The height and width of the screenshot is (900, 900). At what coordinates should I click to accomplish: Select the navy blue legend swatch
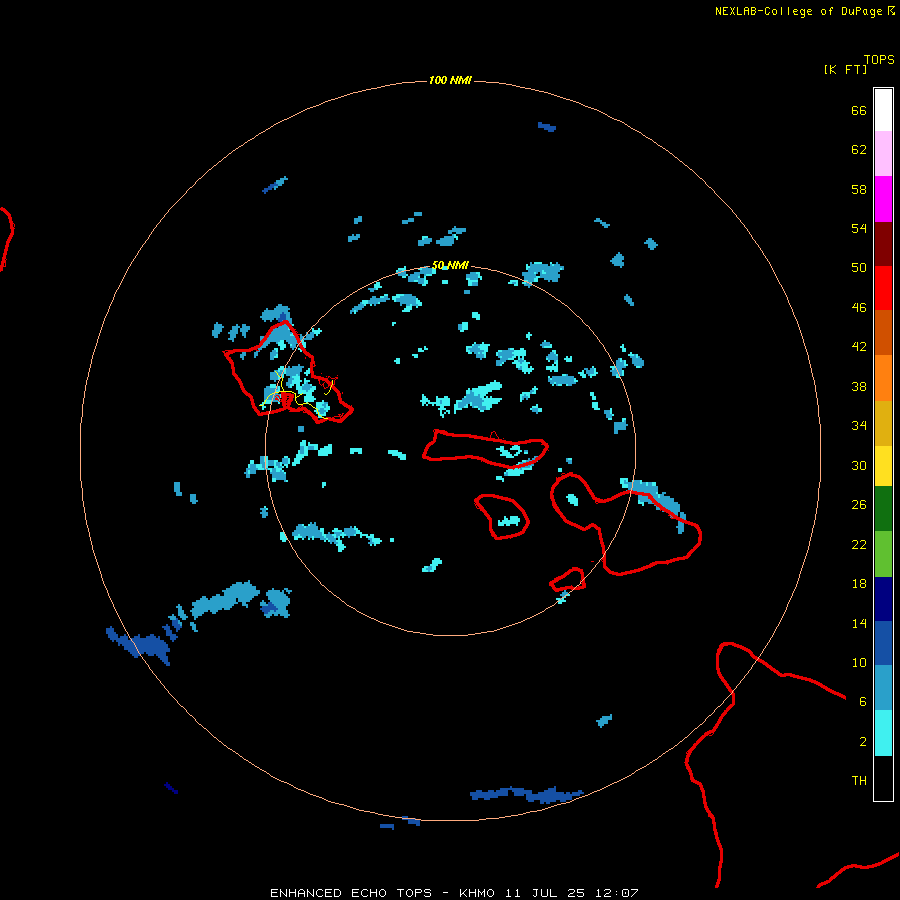click(x=883, y=599)
